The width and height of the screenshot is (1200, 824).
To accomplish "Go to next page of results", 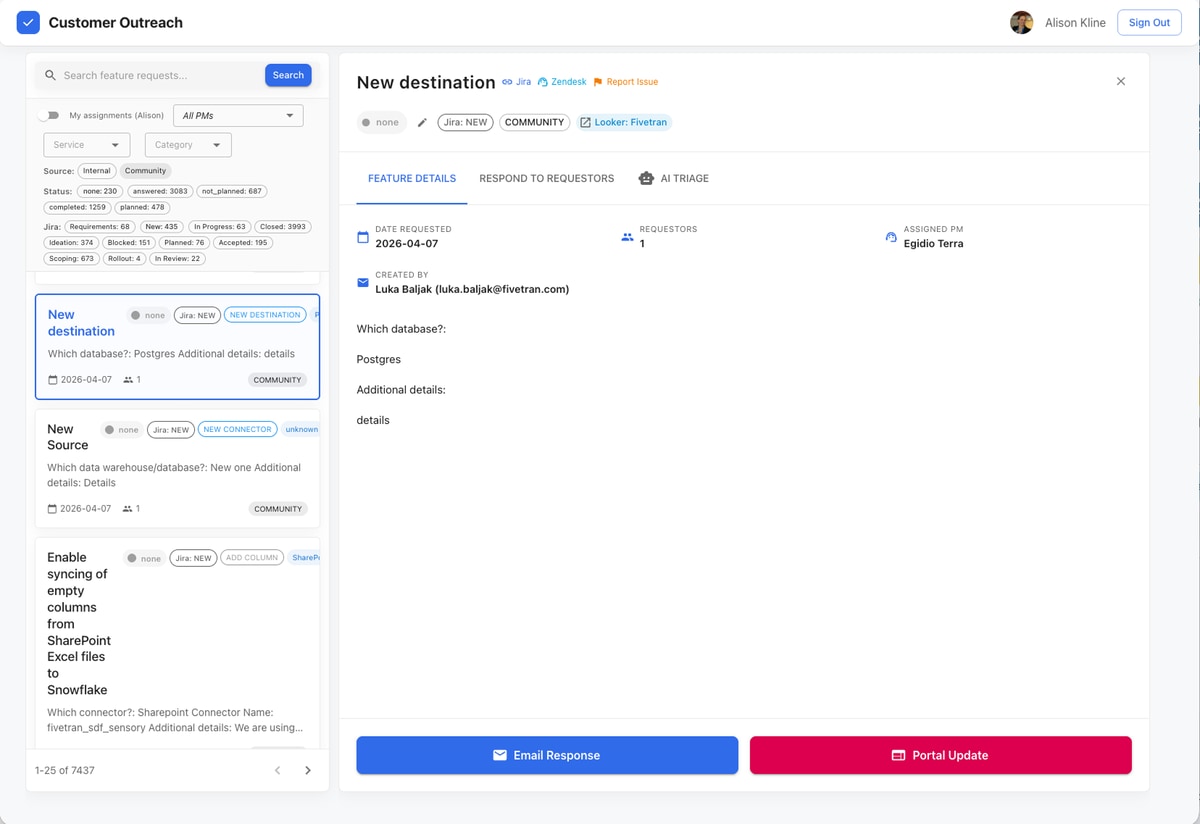I will pyautogui.click(x=308, y=770).
